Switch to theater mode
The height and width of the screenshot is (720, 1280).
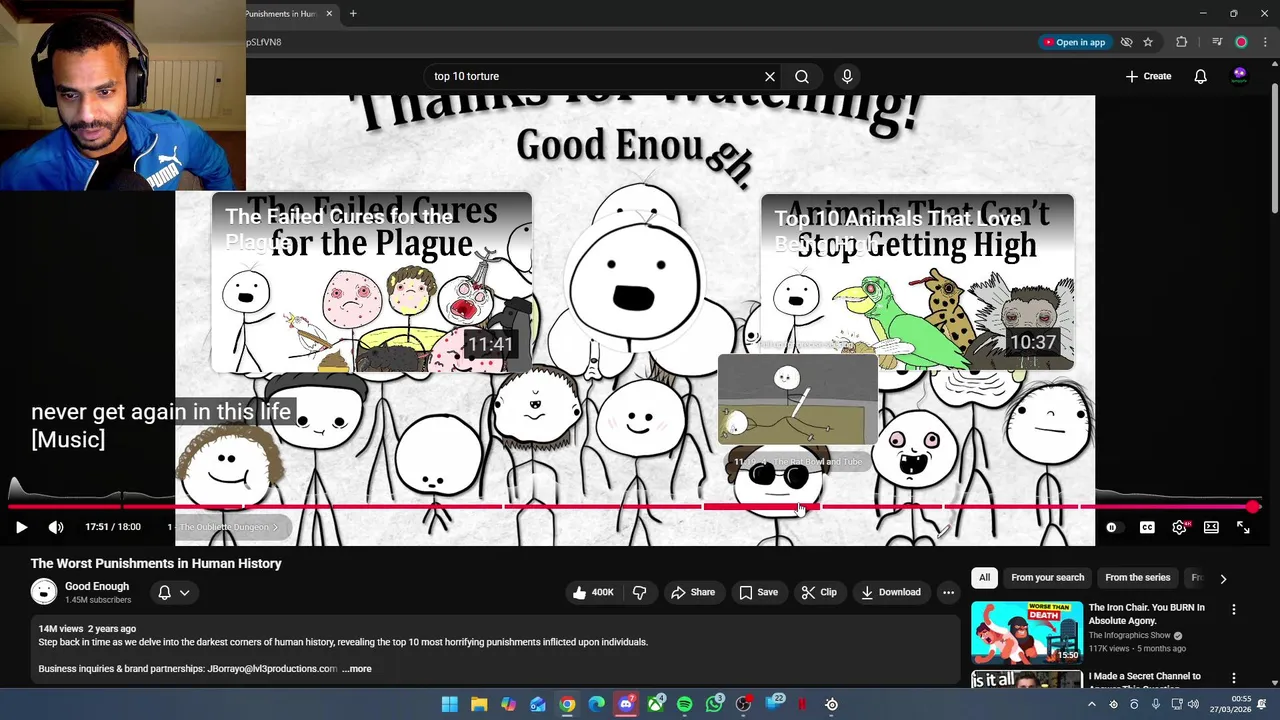[x=1211, y=527]
